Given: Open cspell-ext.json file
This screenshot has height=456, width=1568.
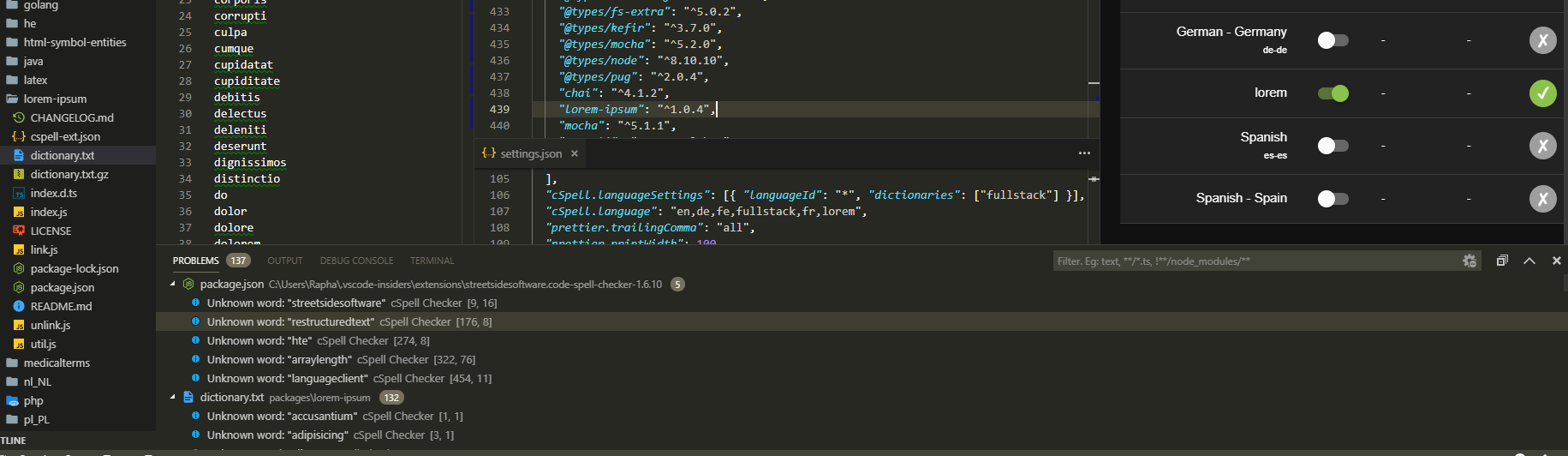Looking at the screenshot, I should coord(65,136).
